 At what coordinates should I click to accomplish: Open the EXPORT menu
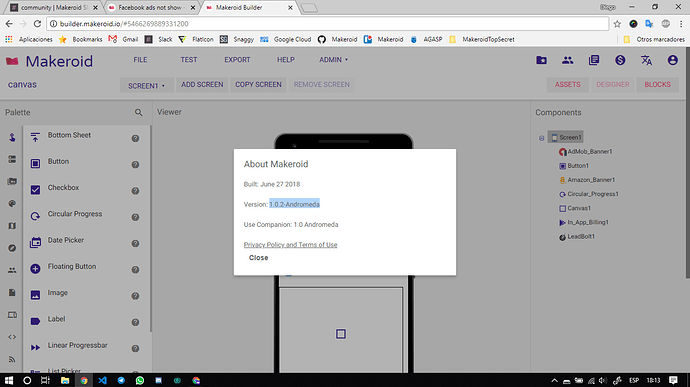237,60
